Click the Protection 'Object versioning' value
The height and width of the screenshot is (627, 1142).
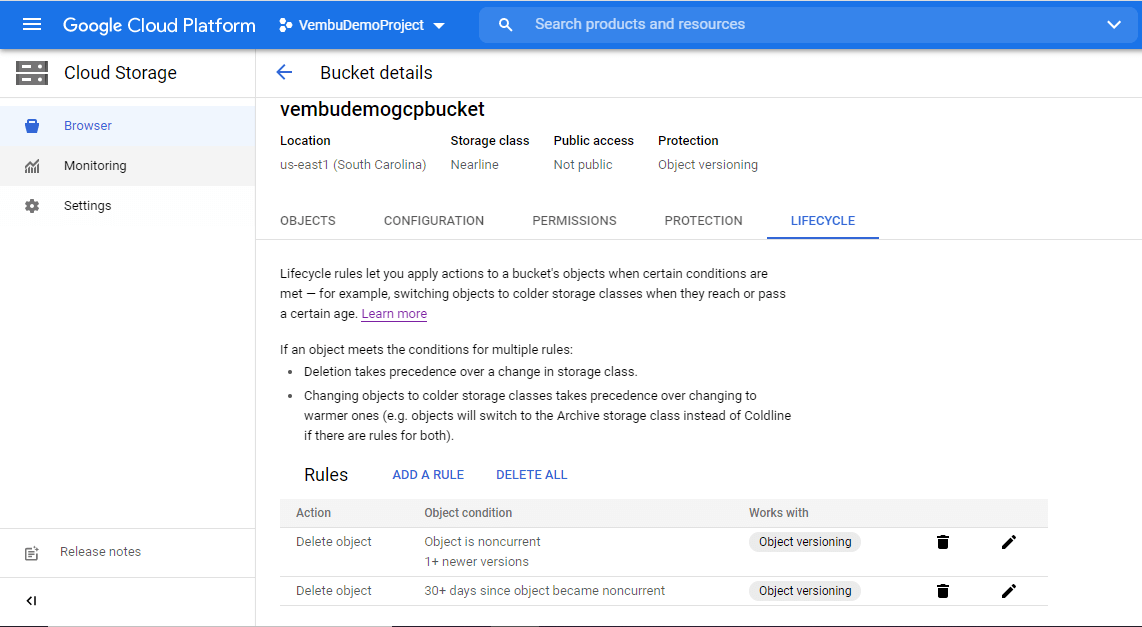[708, 165]
